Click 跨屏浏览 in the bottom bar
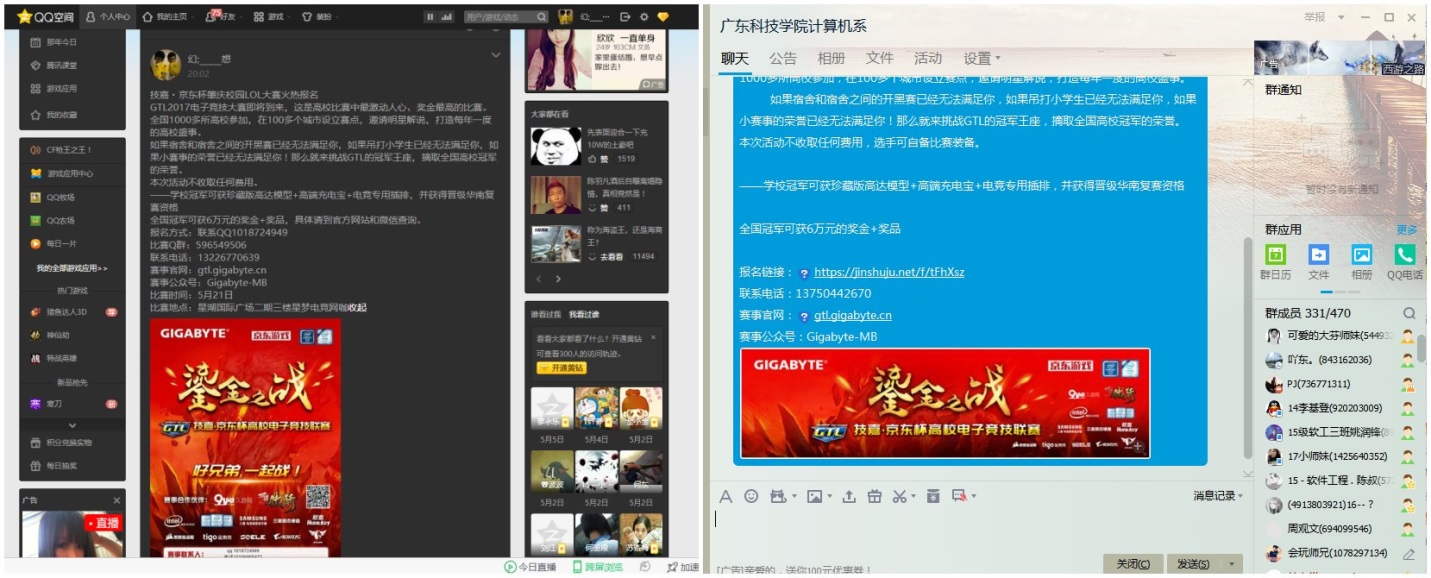 [x=598, y=567]
